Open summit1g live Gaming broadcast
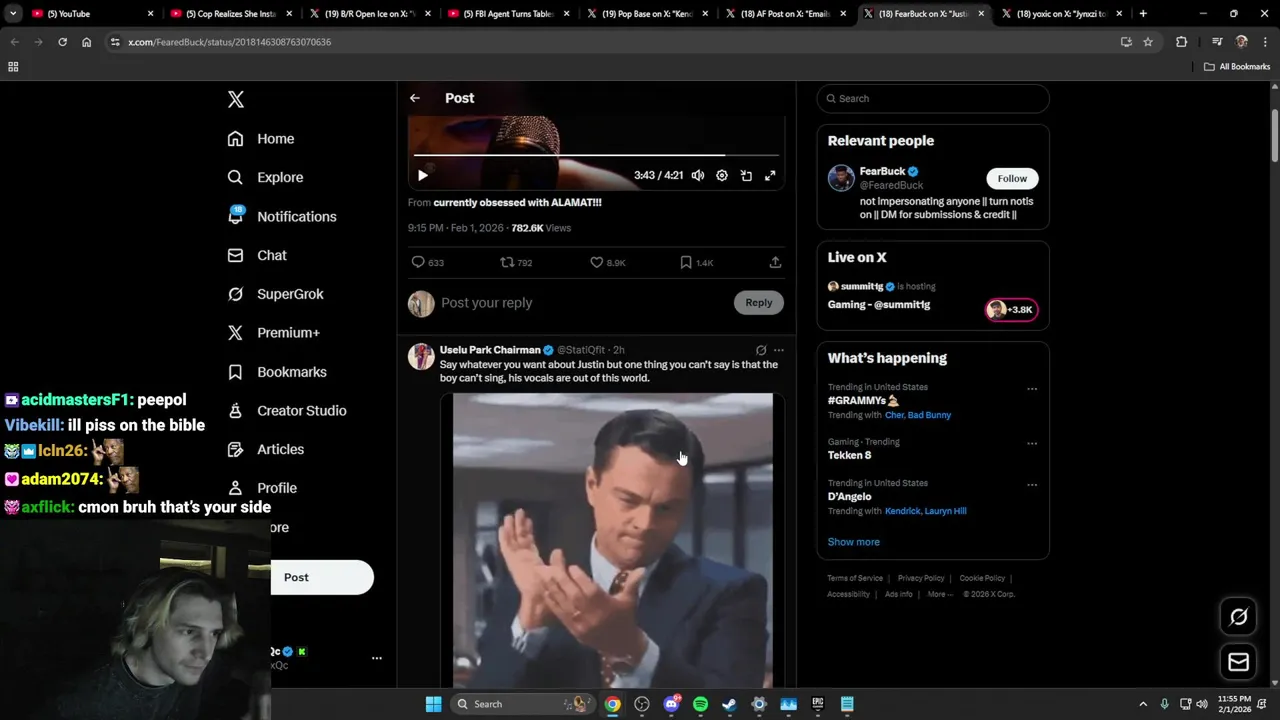1280x720 pixels. tap(879, 305)
